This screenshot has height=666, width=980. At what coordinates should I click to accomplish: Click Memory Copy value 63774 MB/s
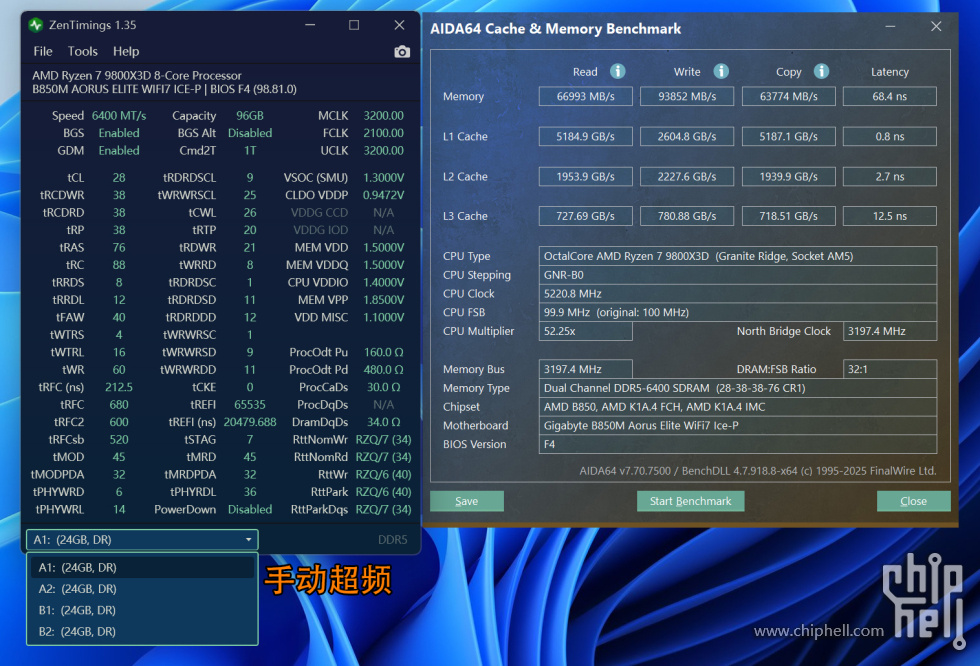(788, 96)
